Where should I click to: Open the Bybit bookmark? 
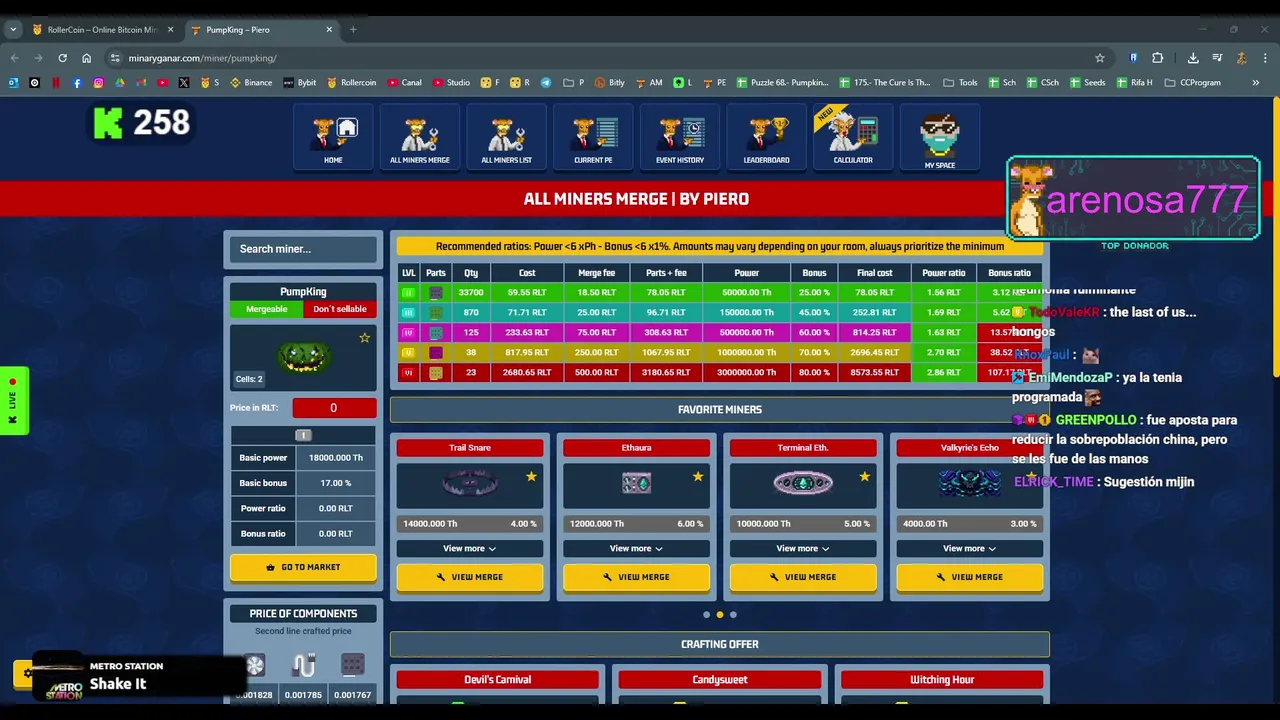point(300,83)
